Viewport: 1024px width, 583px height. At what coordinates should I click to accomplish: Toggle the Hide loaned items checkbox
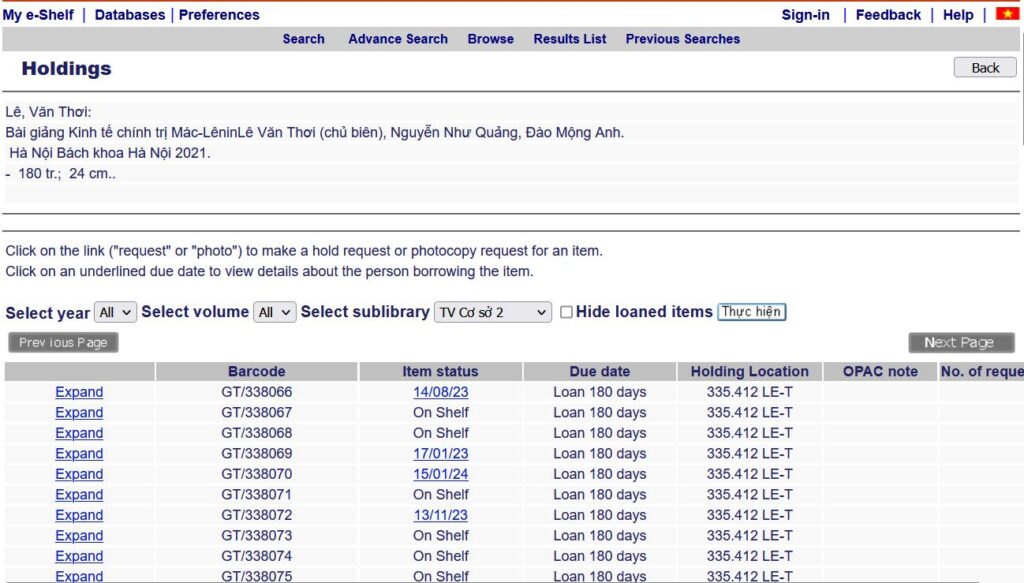[x=566, y=312]
